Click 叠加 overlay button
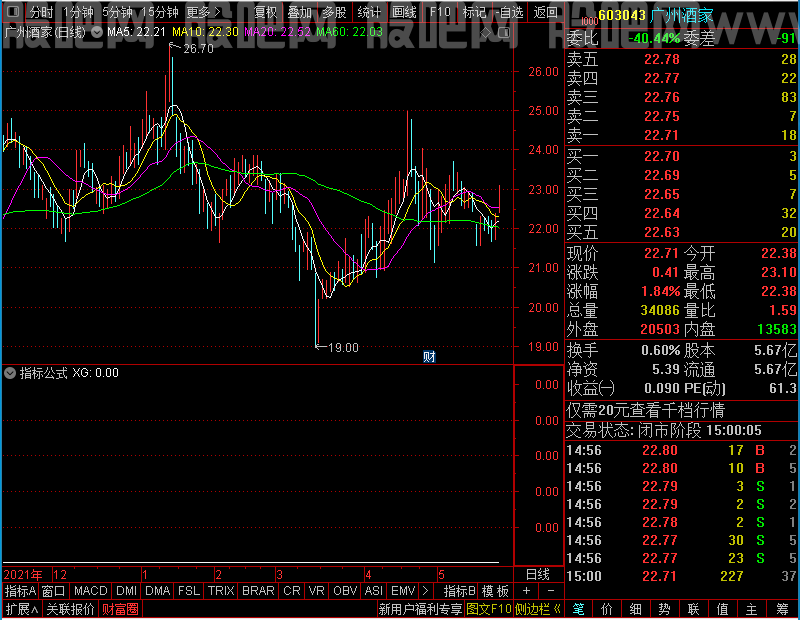 click(299, 12)
